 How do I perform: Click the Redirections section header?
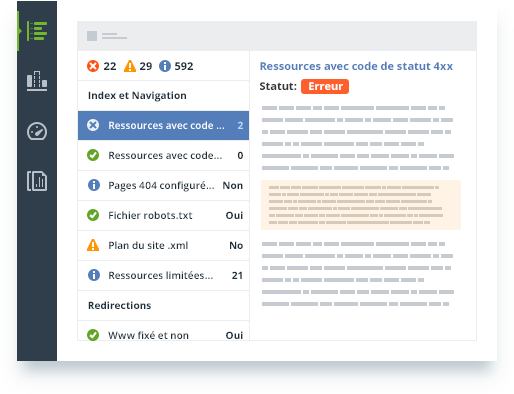119,305
